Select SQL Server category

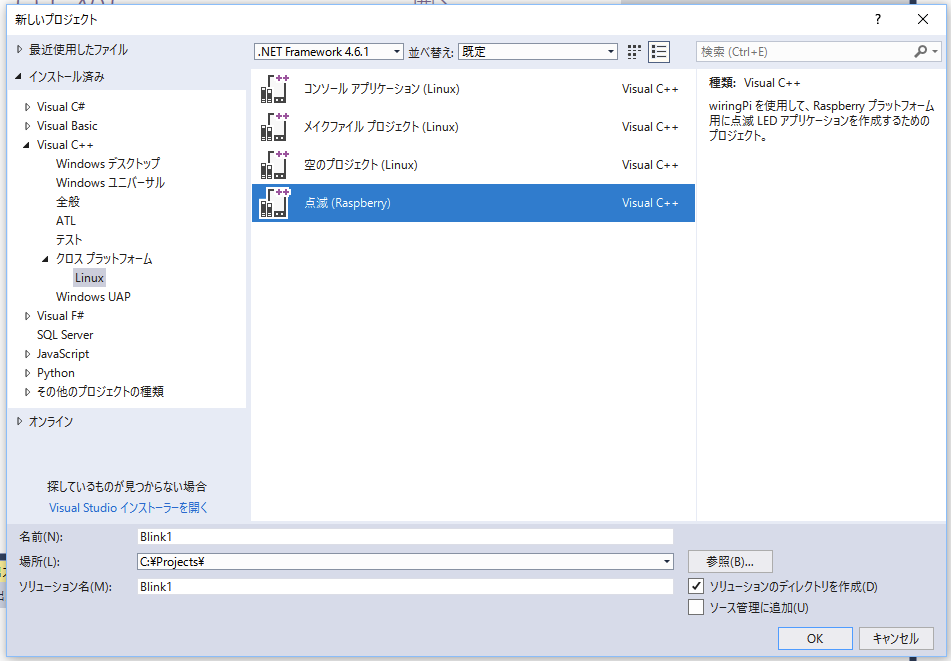[65, 335]
